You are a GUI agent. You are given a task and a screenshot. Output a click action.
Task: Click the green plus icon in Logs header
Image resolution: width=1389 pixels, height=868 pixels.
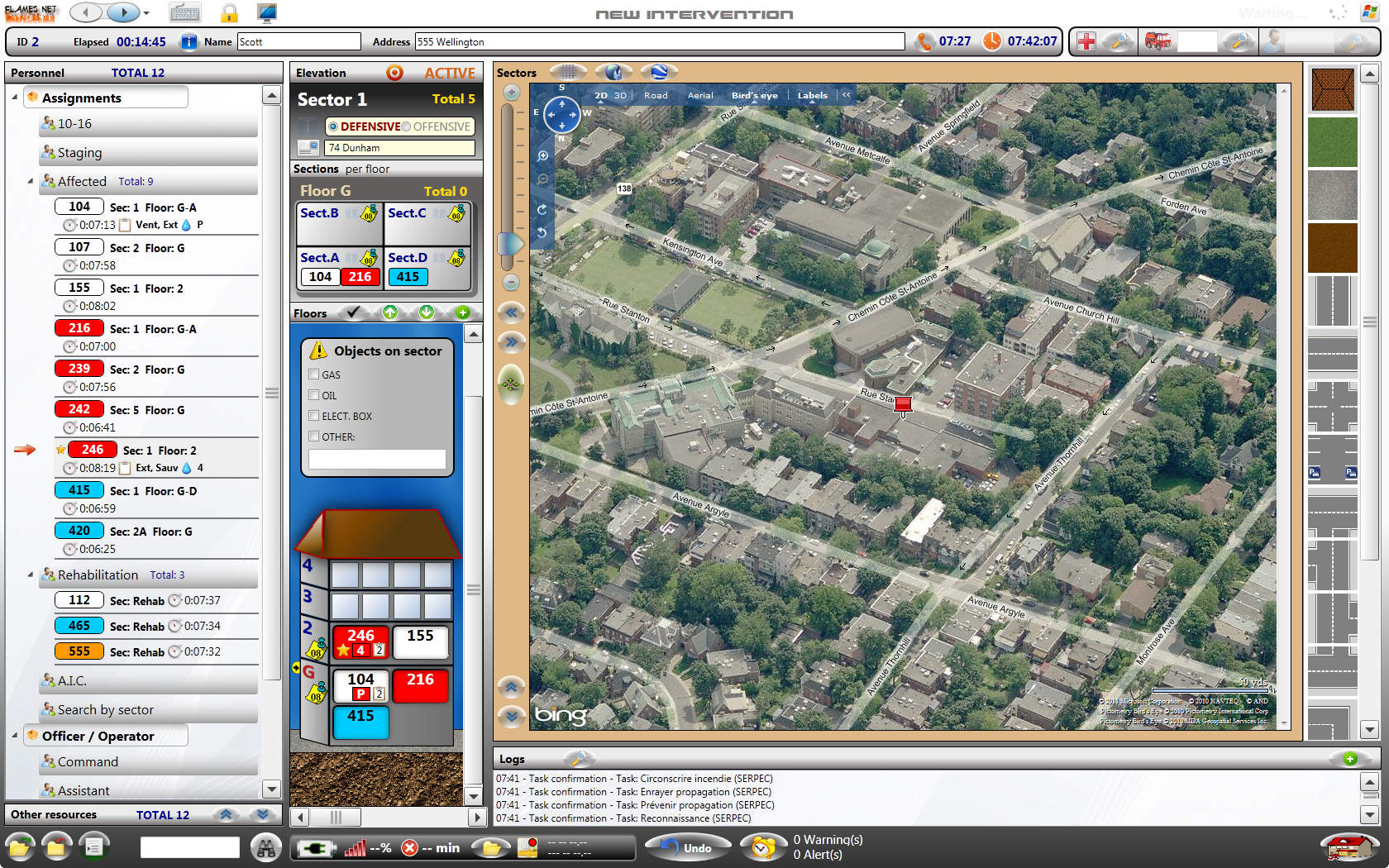click(1349, 759)
